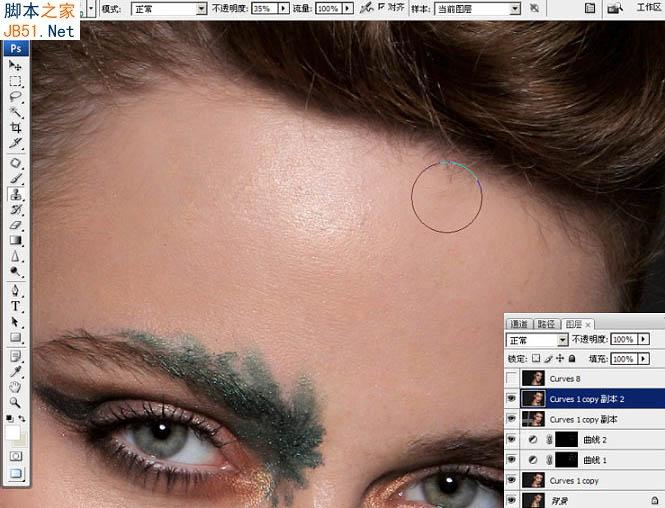Image resolution: width=665 pixels, height=508 pixels.
Task: Select the Lasso tool
Action: pos(16,97)
